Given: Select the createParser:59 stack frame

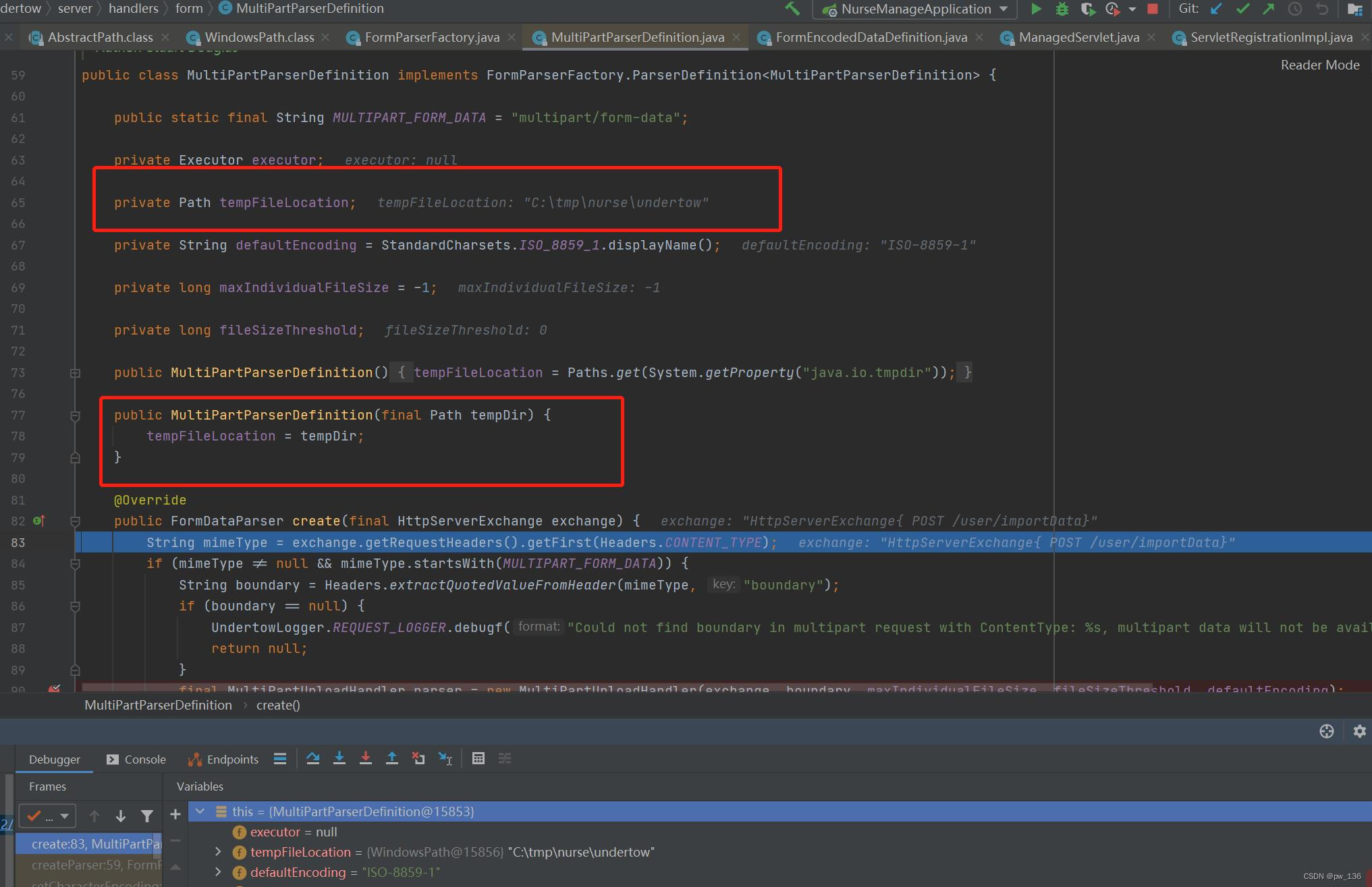Looking at the screenshot, I should (94, 865).
